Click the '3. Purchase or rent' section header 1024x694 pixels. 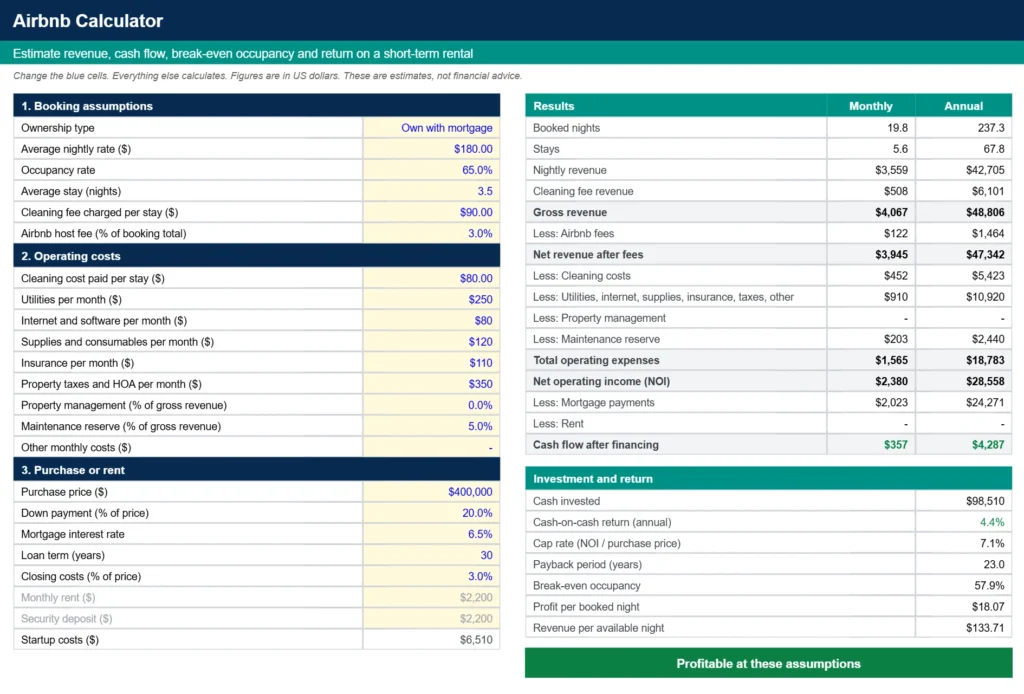257,470
